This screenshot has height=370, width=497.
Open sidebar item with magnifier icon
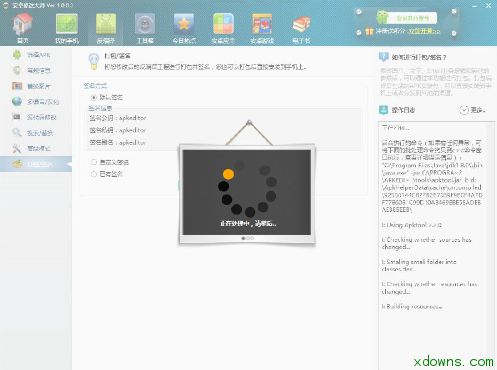point(36,133)
